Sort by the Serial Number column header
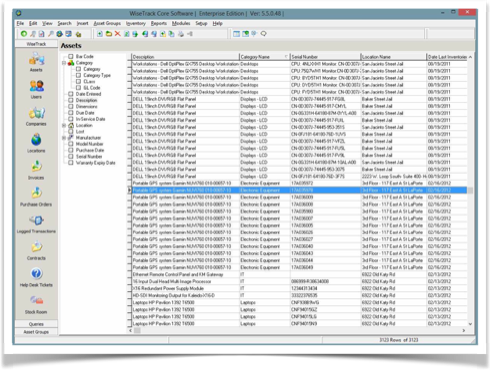The width and height of the screenshot is (490, 370). click(325, 57)
